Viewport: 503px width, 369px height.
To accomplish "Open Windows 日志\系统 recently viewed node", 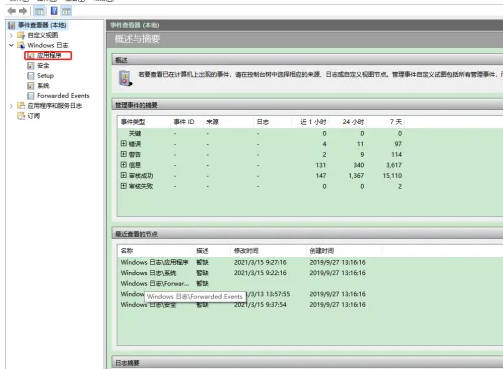I will tap(148, 273).
